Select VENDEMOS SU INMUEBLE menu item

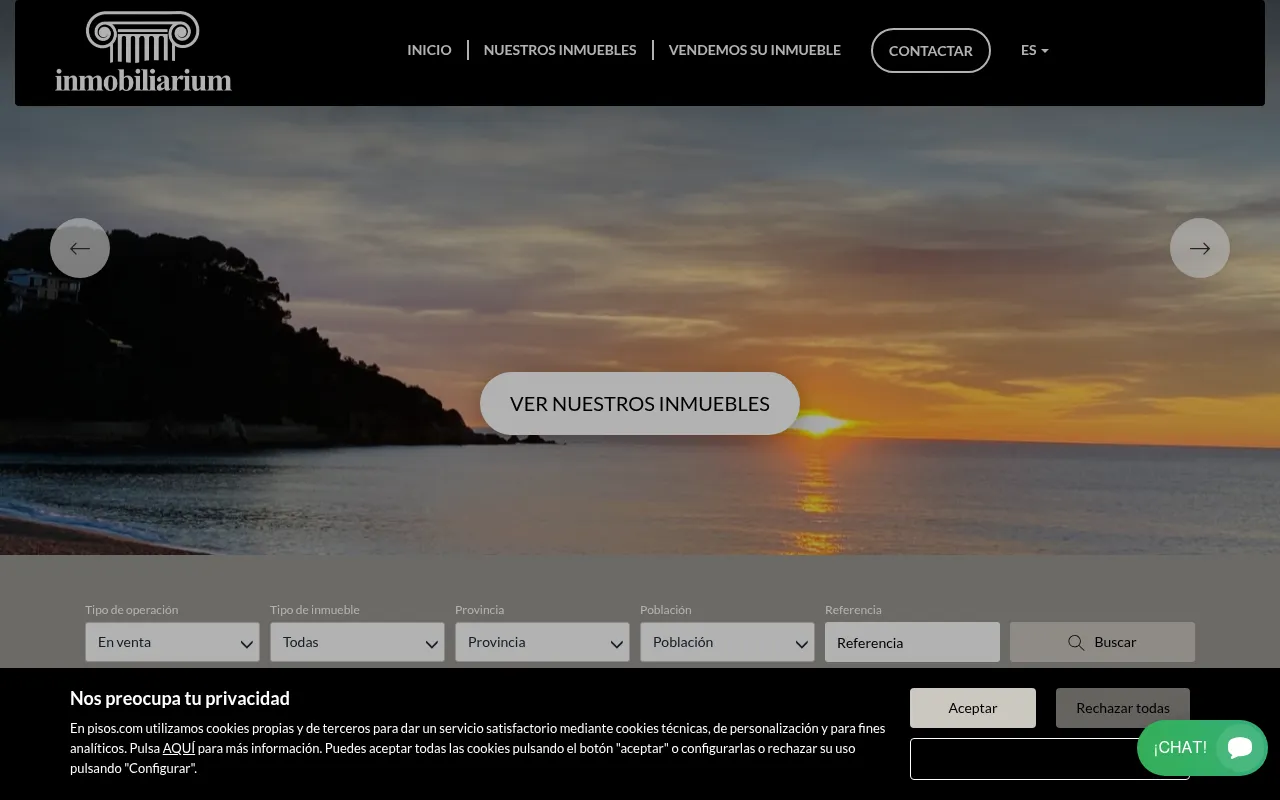click(755, 50)
